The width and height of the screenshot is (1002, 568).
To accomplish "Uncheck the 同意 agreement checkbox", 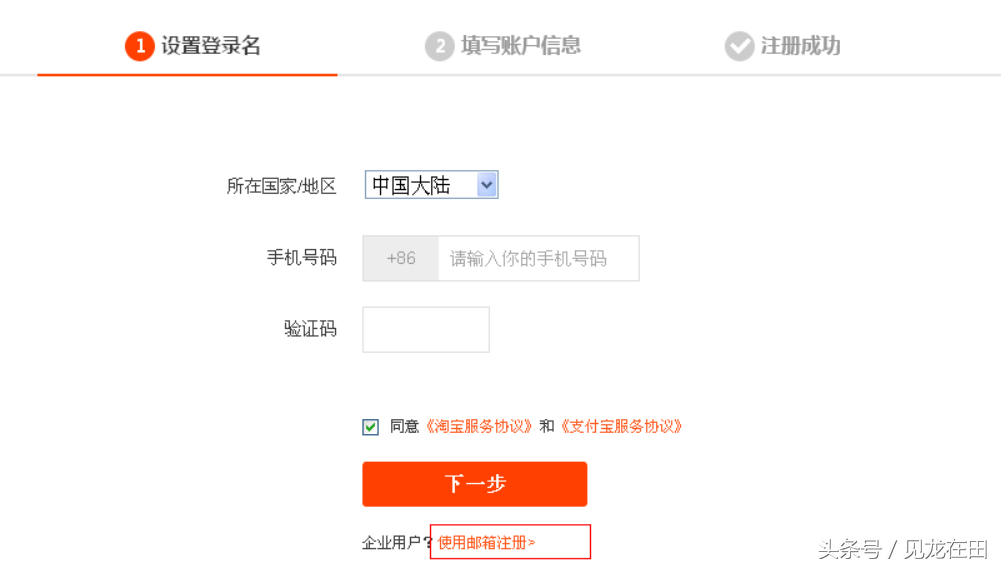I will click(x=371, y=427).
